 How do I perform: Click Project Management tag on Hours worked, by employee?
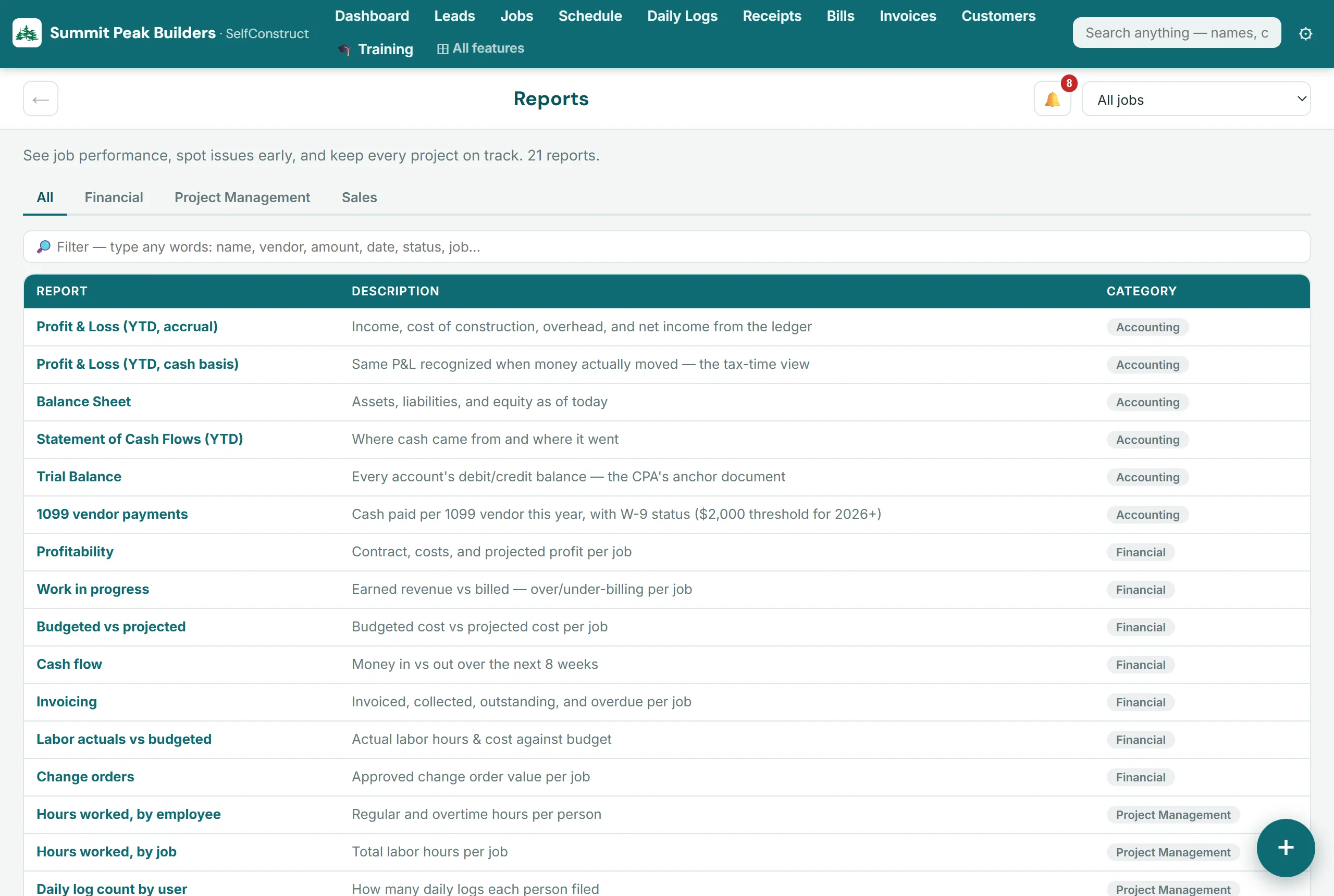click(1173, 815)
